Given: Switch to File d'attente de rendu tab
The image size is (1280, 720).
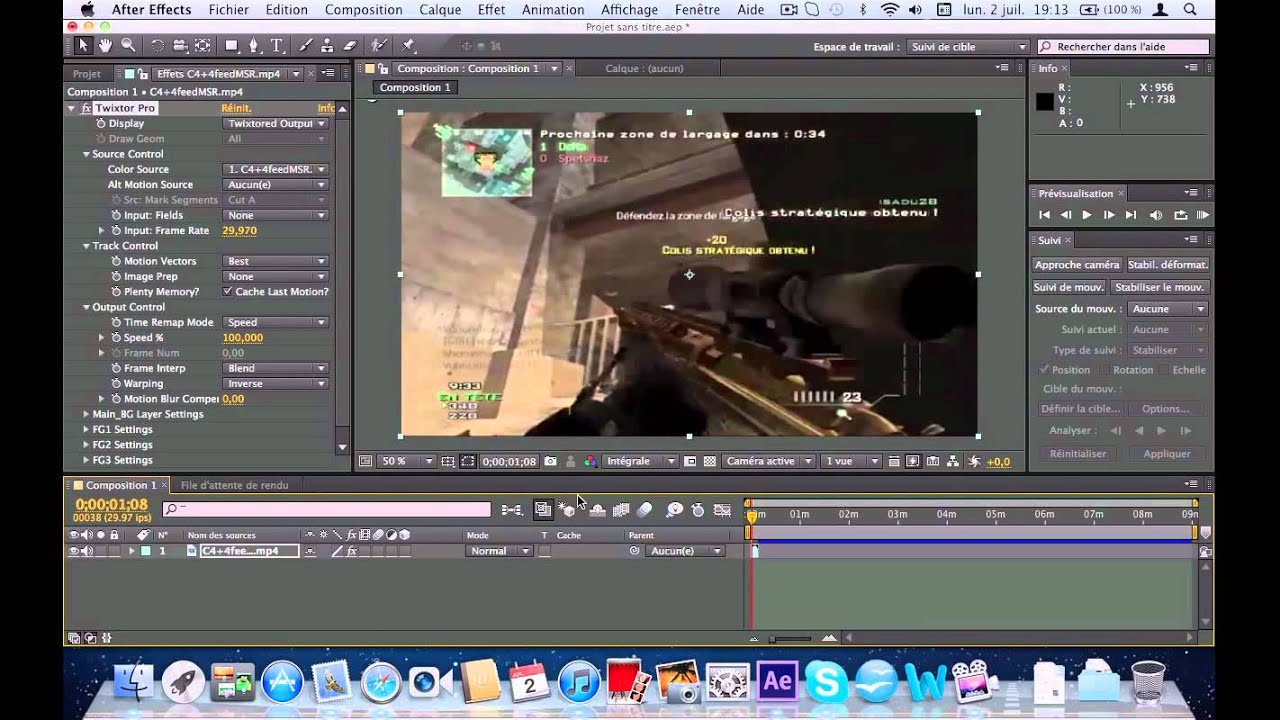Looking at the screenshot, I should (234, 485).
